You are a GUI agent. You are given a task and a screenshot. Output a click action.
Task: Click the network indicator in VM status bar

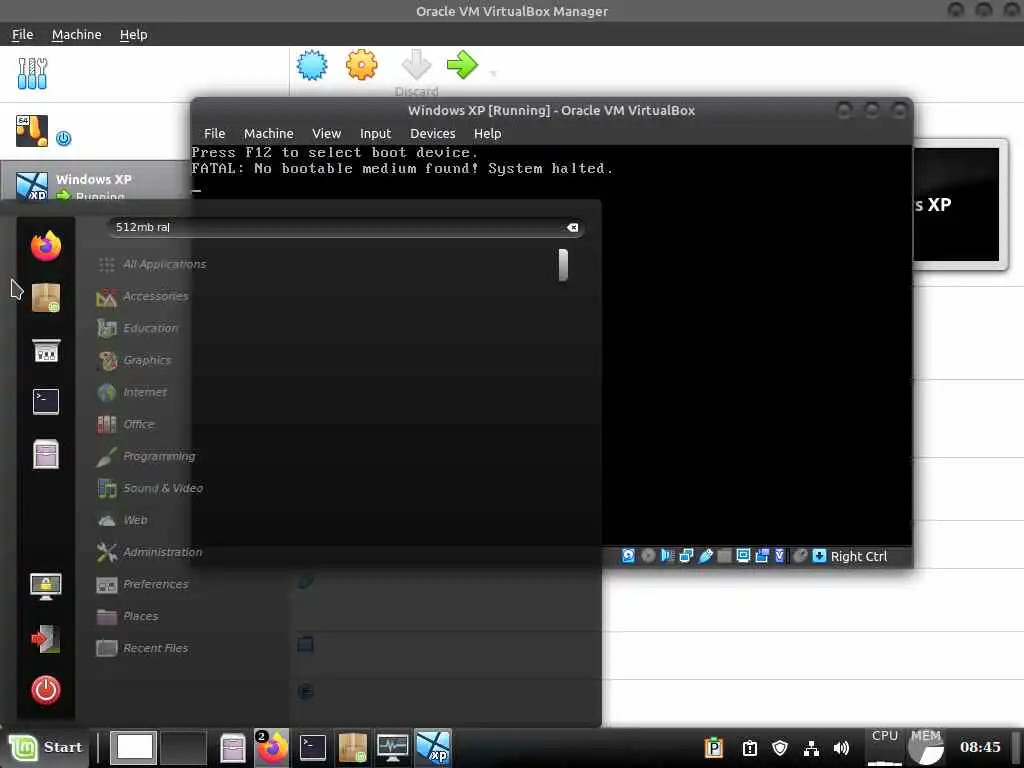pyautogui.click(x=686, y=556)
